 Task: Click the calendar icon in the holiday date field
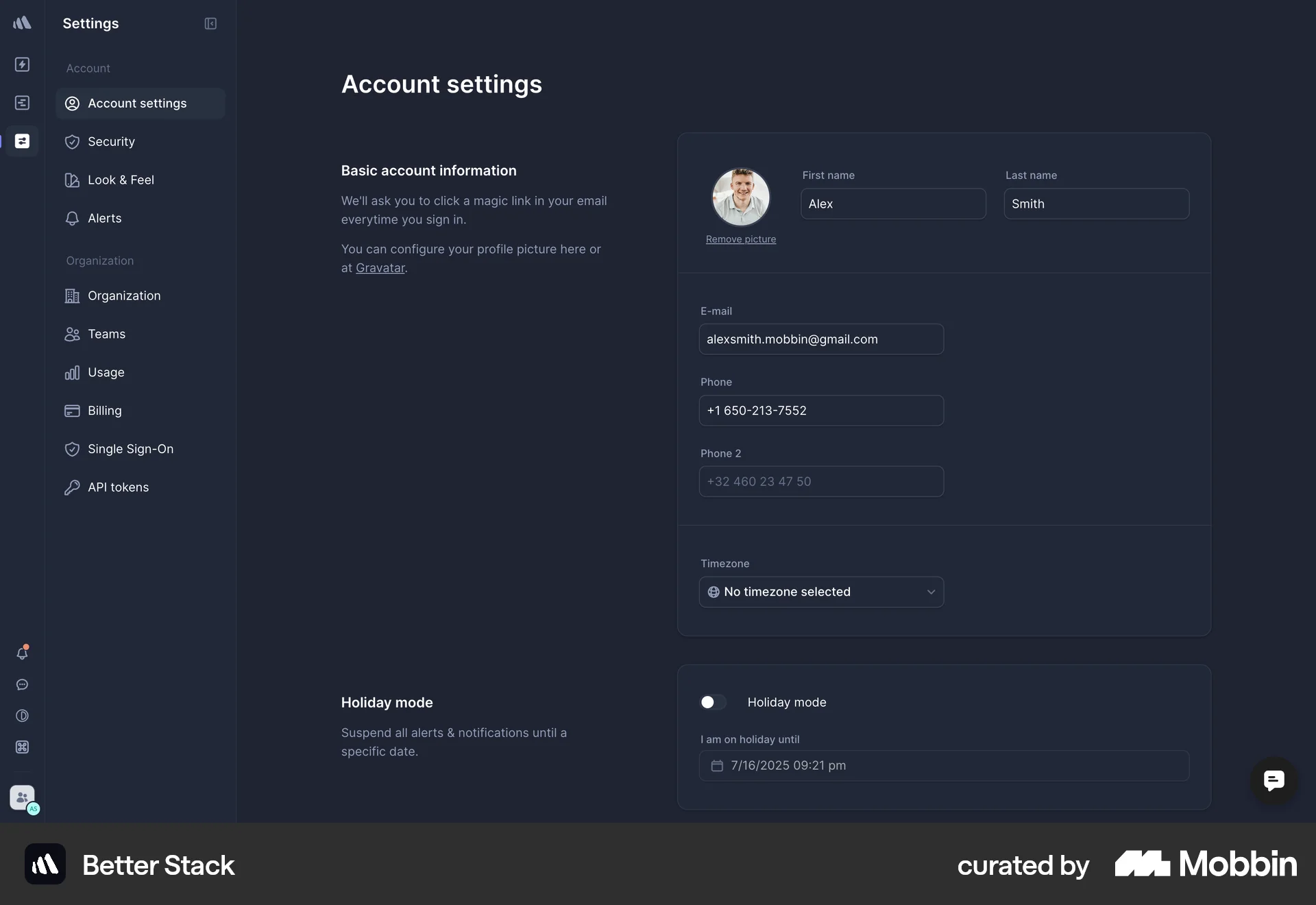[x=717, y=766]
